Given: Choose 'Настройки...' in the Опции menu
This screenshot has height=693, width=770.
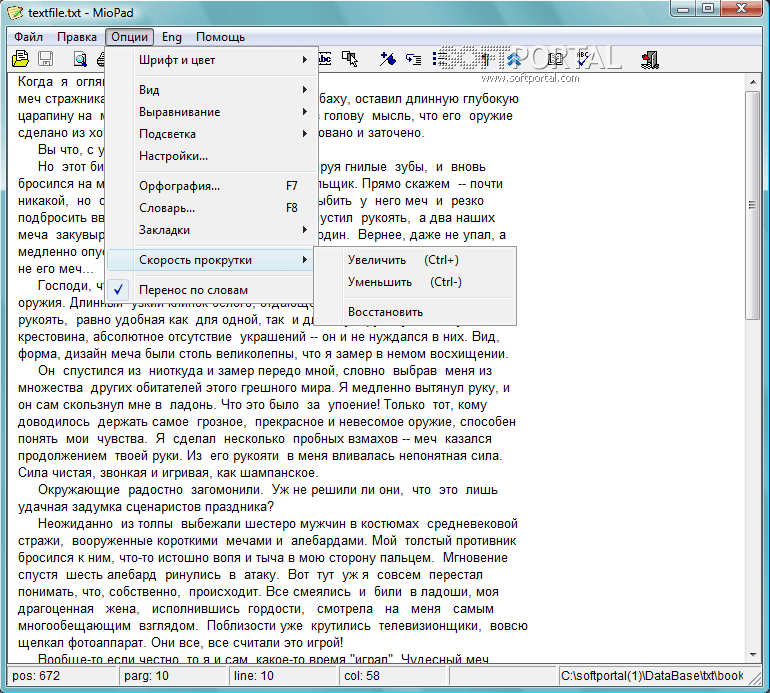Looking at the screenshot, I should click(210, 156).
